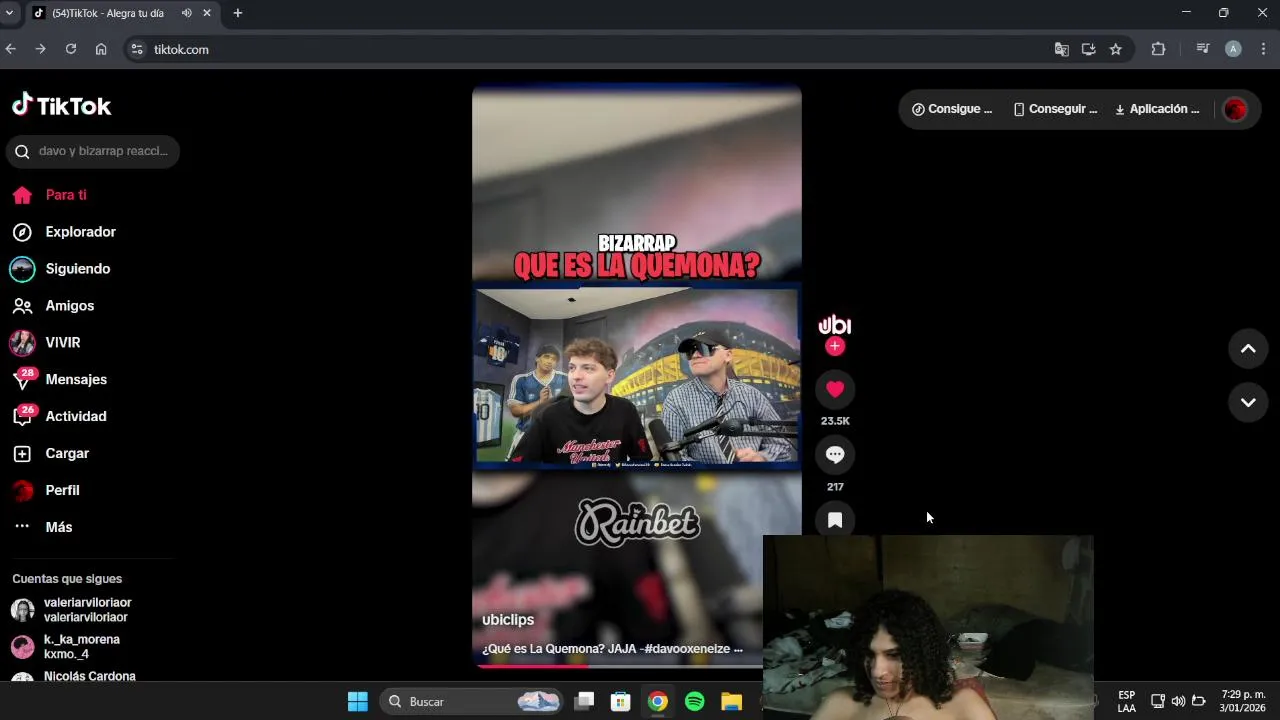
Task: Open Mensajes inbox
Action: [x=60, y=380]
